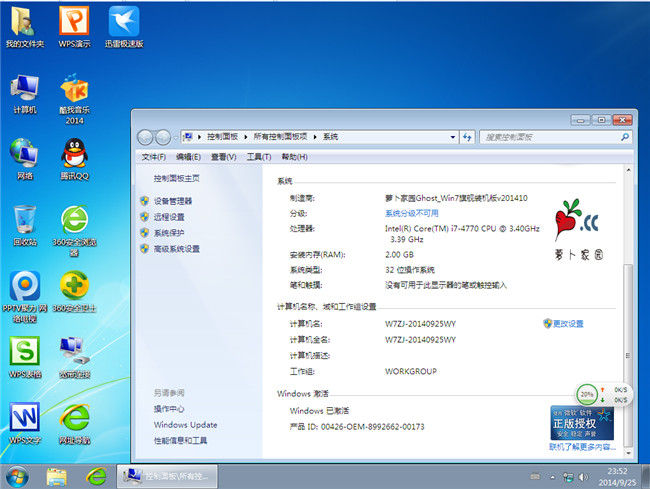Expand the address bar history dropdown
Image resolution: width=650 pixels, height=489 pixels.
click(x=453, y=137)
